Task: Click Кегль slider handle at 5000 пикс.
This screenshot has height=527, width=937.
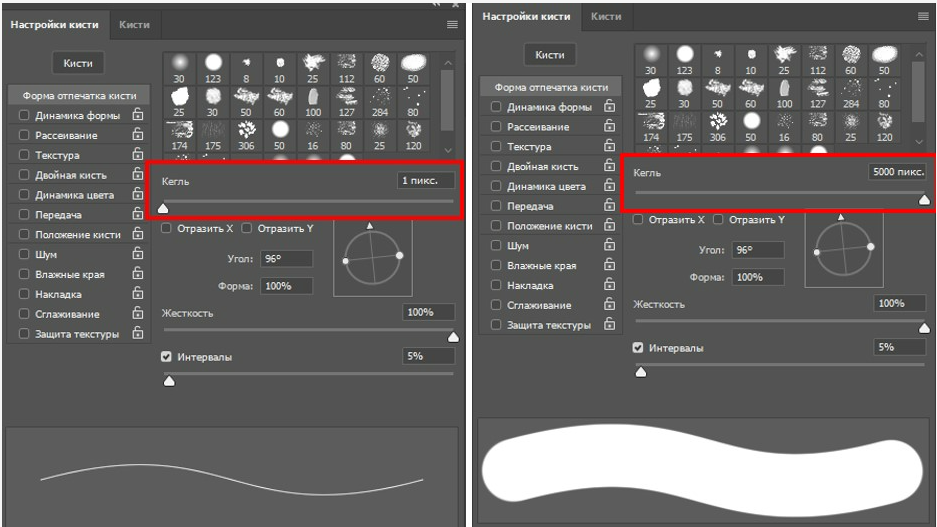Action: coord(924,200)
